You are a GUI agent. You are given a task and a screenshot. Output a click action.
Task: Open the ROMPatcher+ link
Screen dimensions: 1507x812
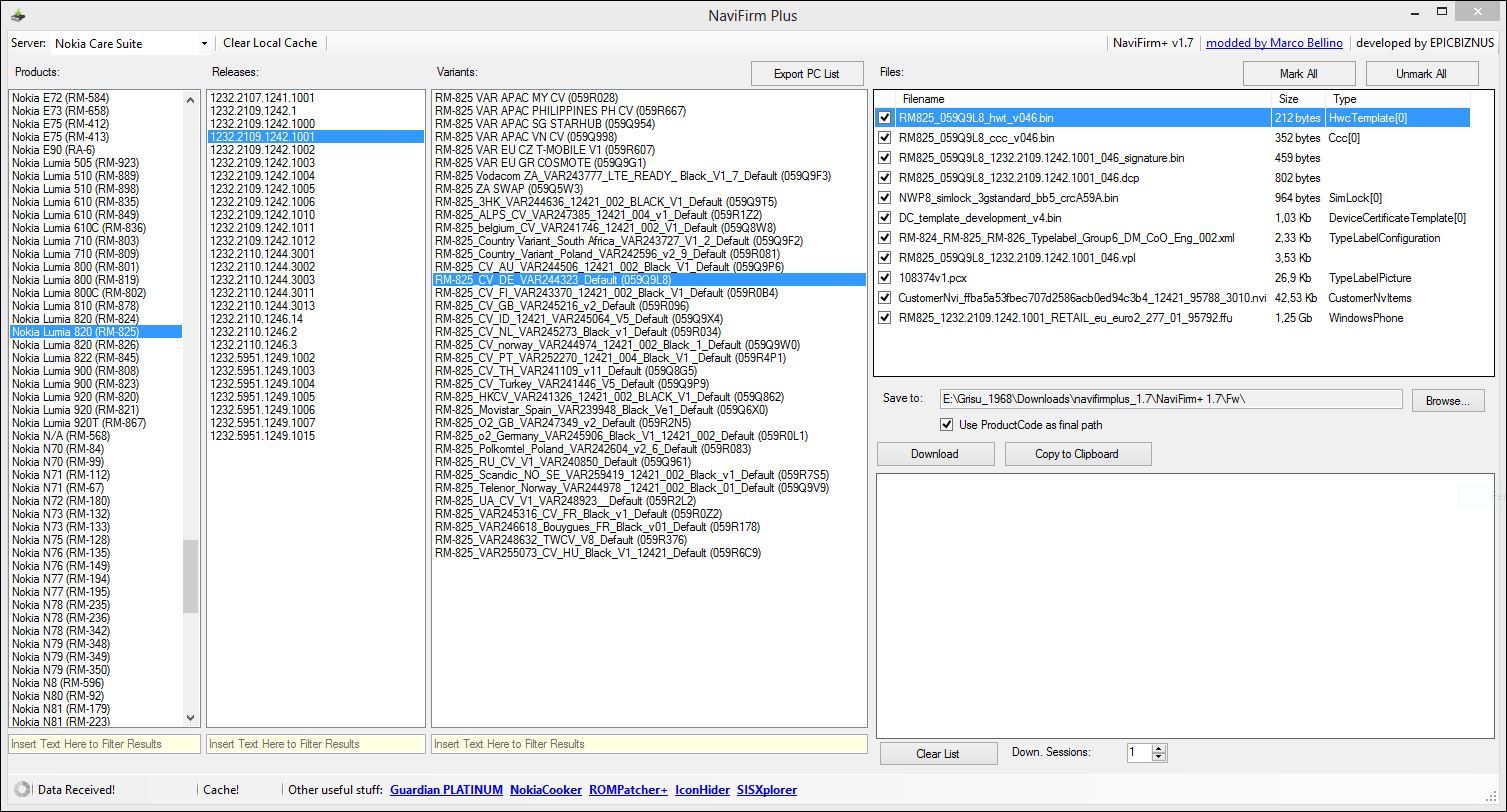[628, 790]
